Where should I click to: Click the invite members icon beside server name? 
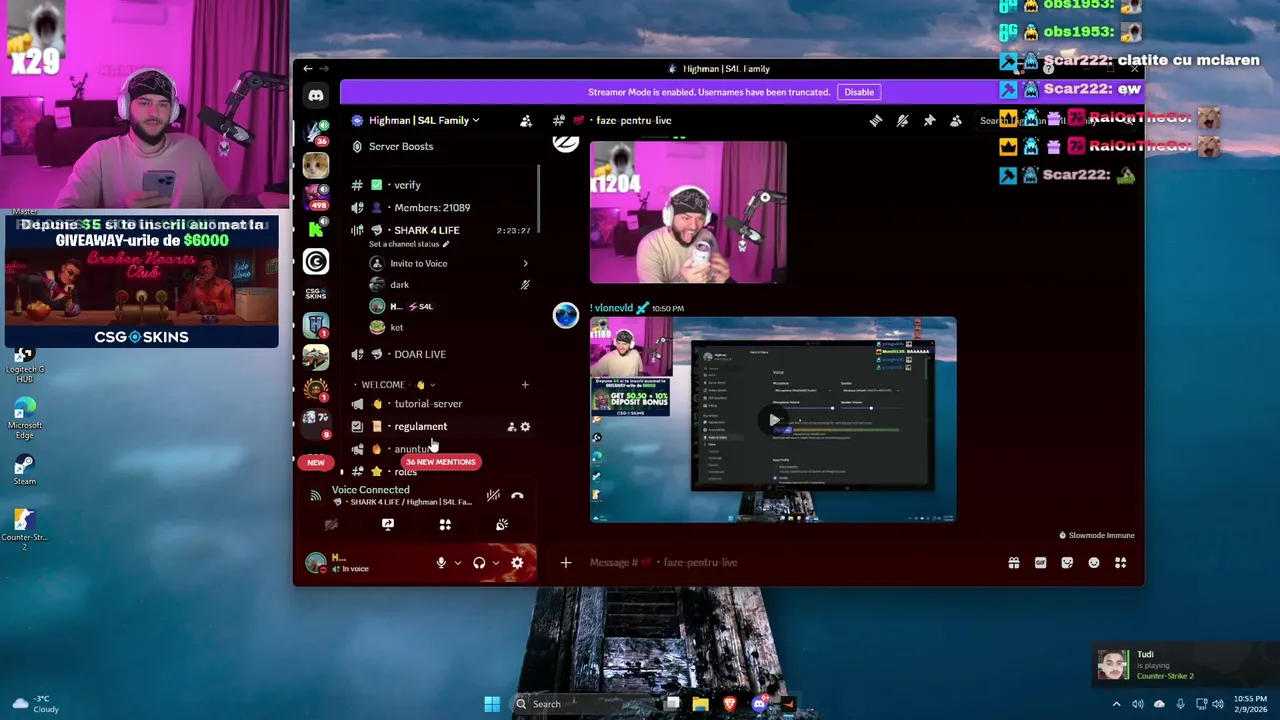pos(526,121)
